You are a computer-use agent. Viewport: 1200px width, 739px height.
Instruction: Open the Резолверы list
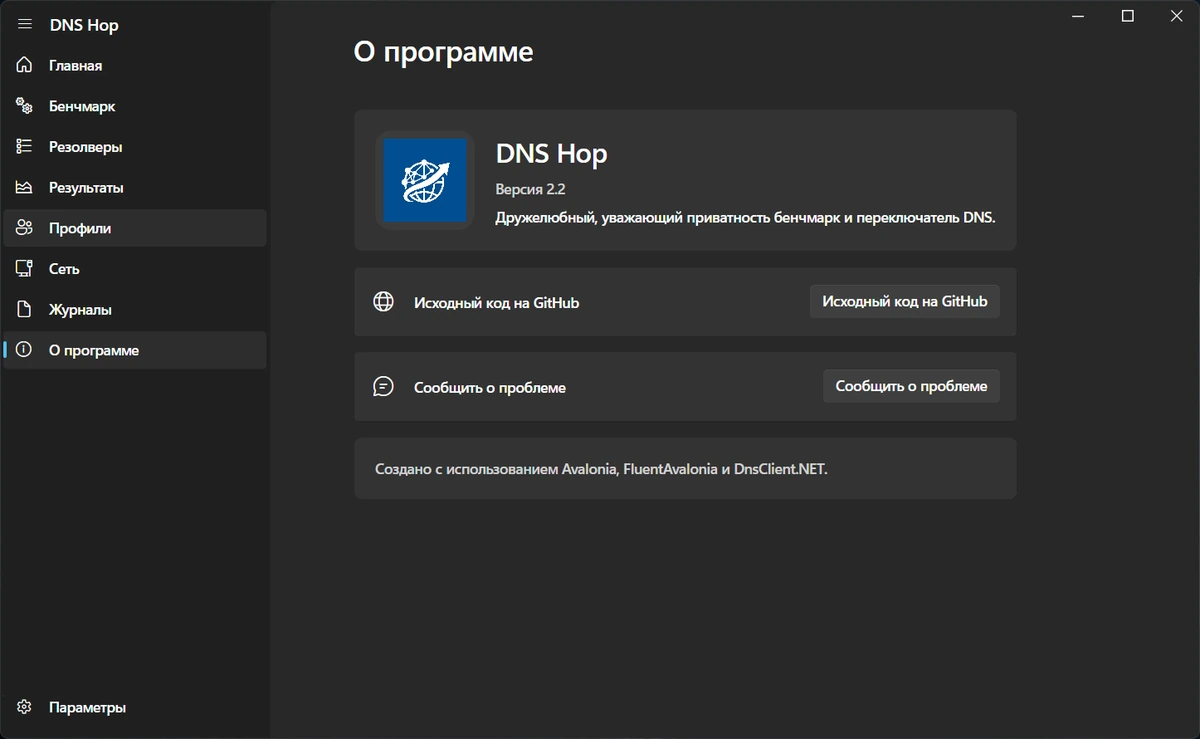[x=135, y=147]
